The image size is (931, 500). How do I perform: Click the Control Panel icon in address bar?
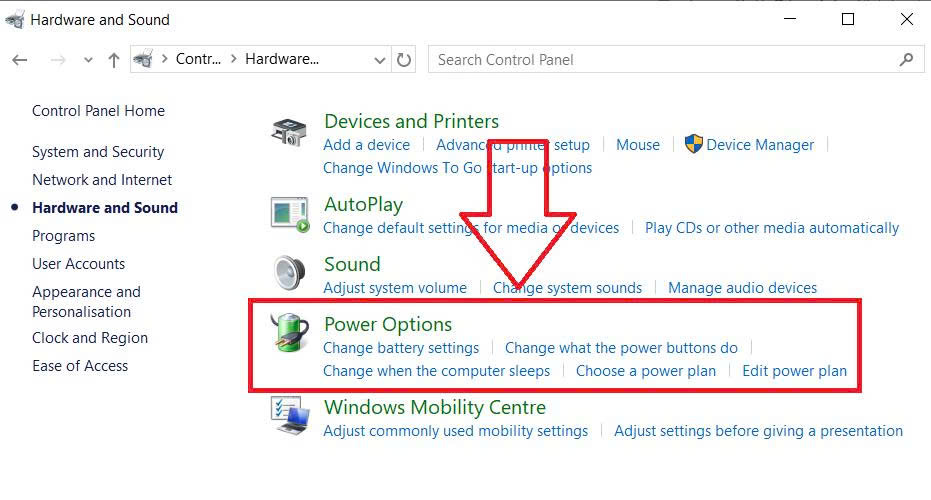[143, 59]
